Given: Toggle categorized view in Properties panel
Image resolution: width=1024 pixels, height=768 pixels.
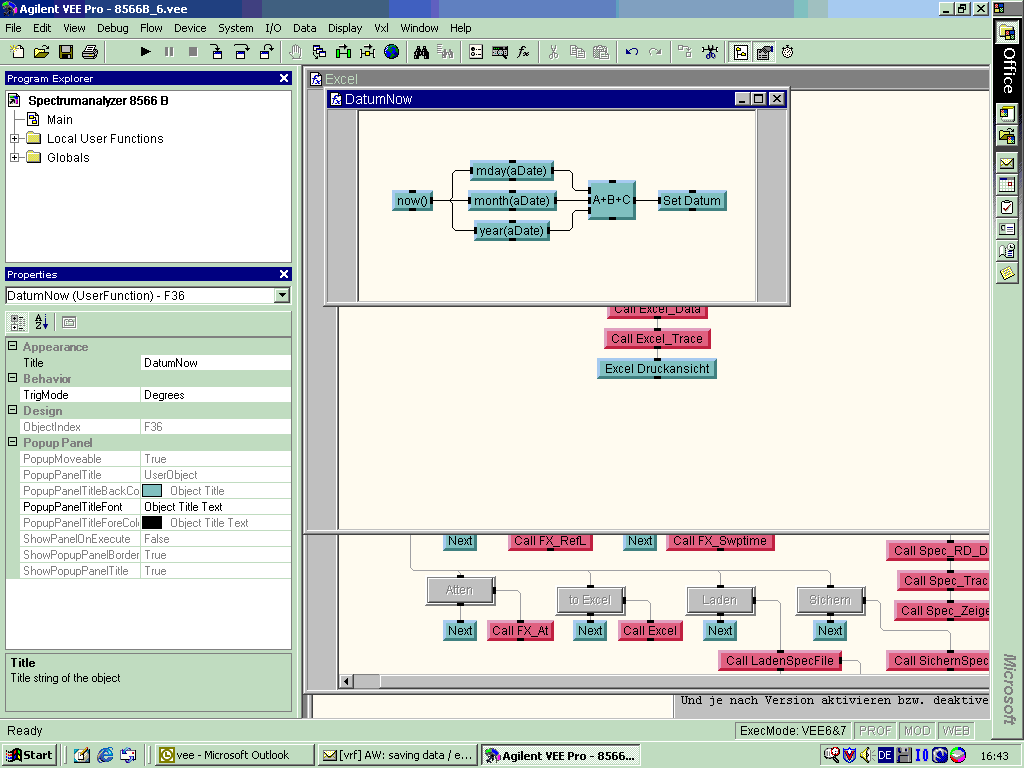Looking at the screenshot, I should click(18, 322).
